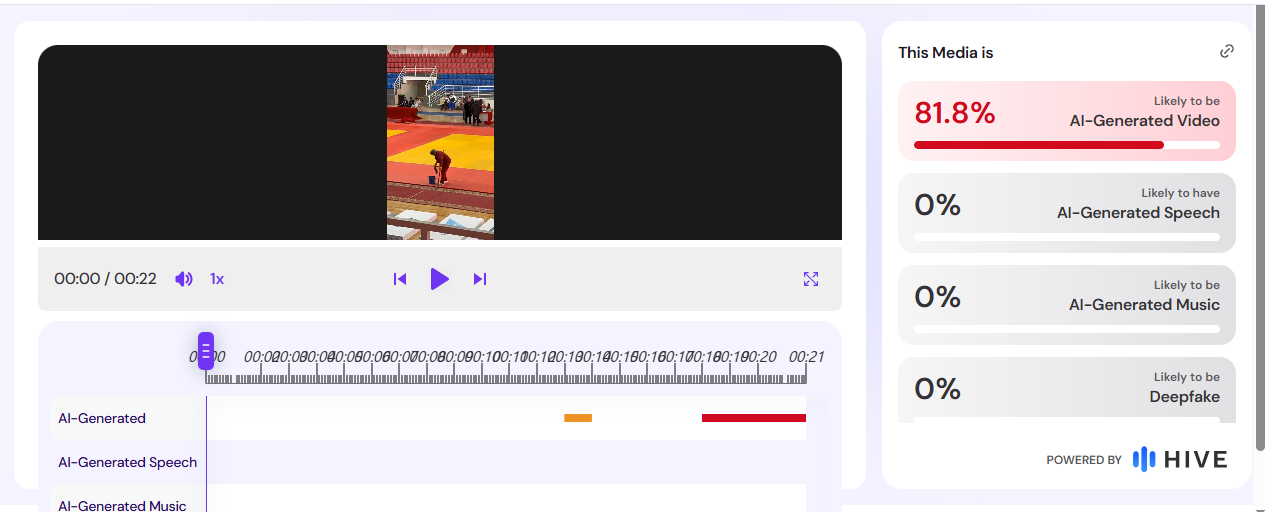Click the red AI-Generated timeline segment
This screenshot has width=1265, height=512.
coord(754,418)
